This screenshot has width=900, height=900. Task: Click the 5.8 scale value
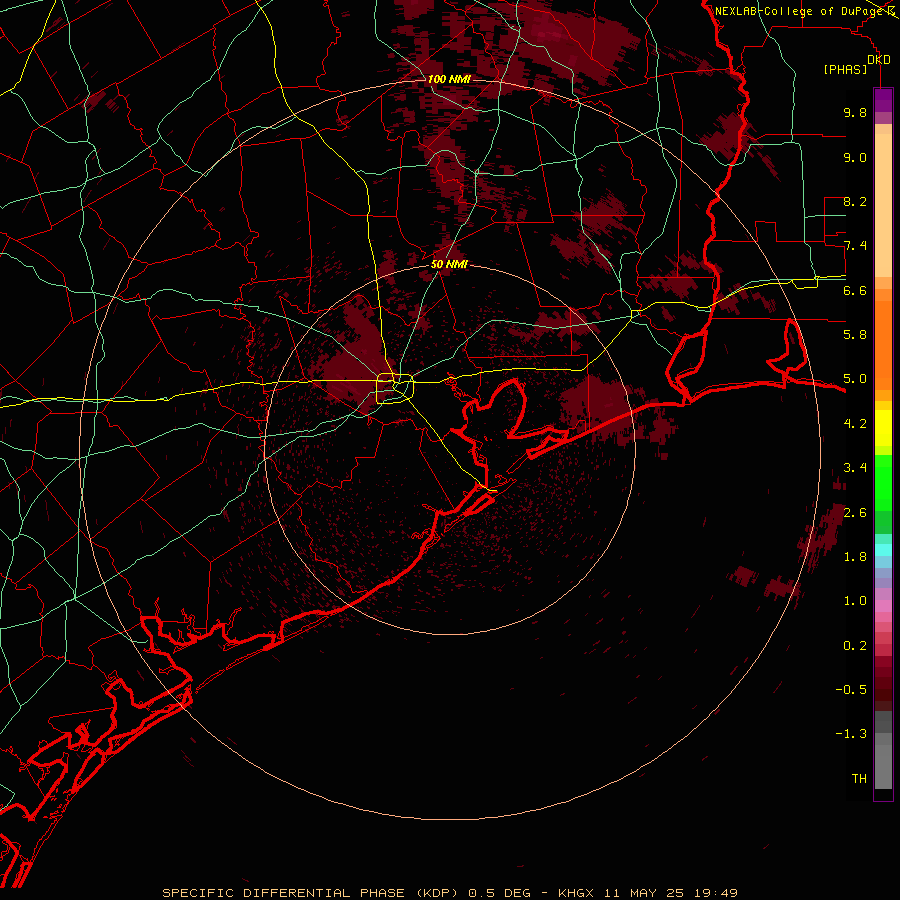point(855,335)
